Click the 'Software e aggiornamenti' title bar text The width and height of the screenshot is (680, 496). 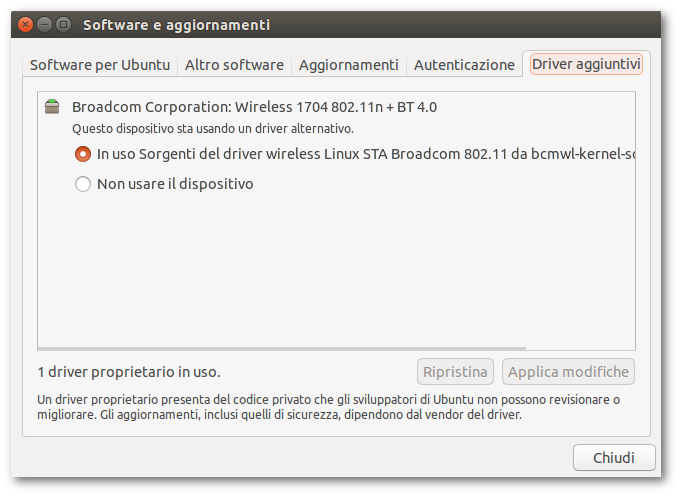tap(176, 24)
